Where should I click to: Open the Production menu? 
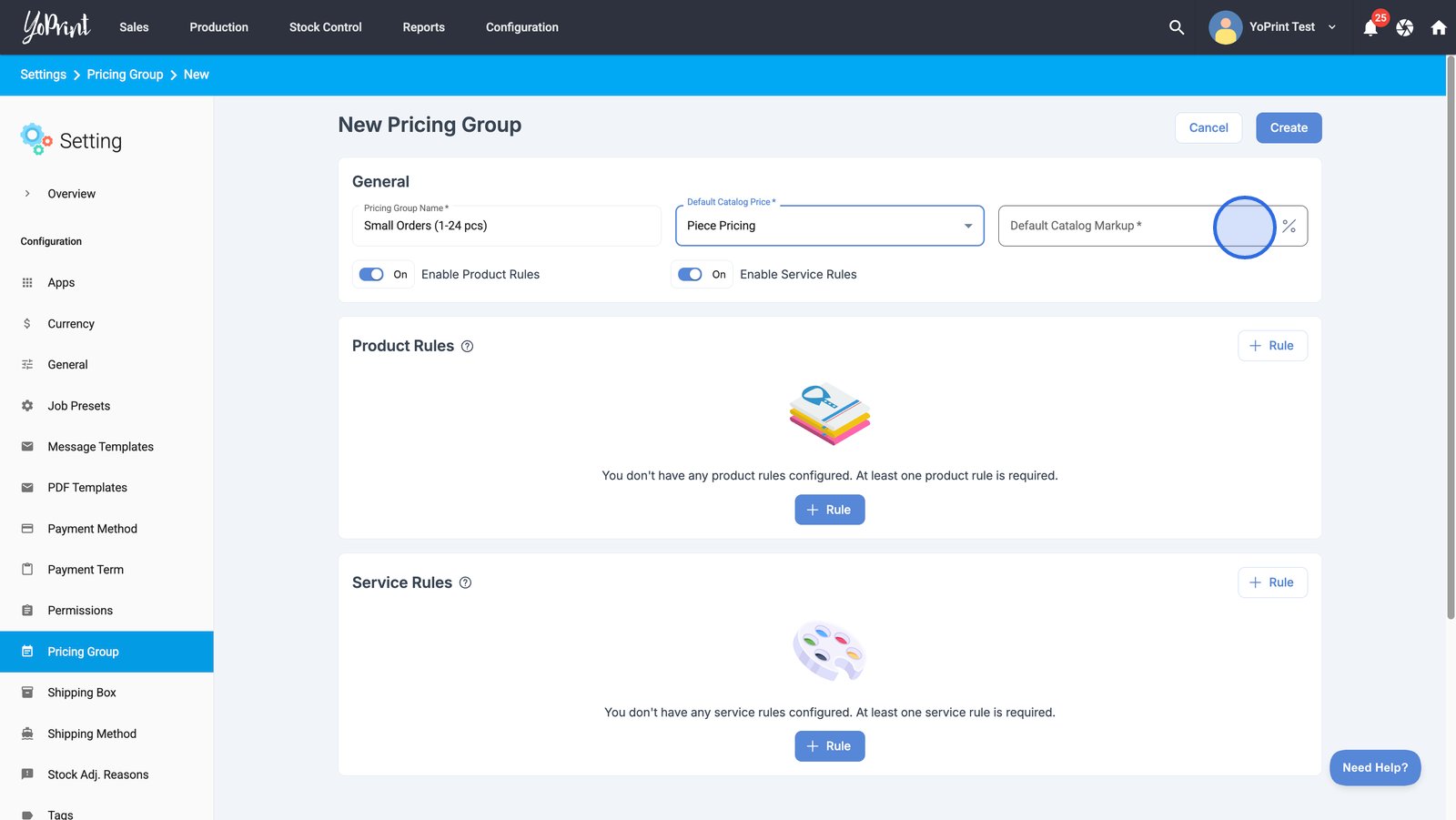pyautogui.click(x=218, y=27)
